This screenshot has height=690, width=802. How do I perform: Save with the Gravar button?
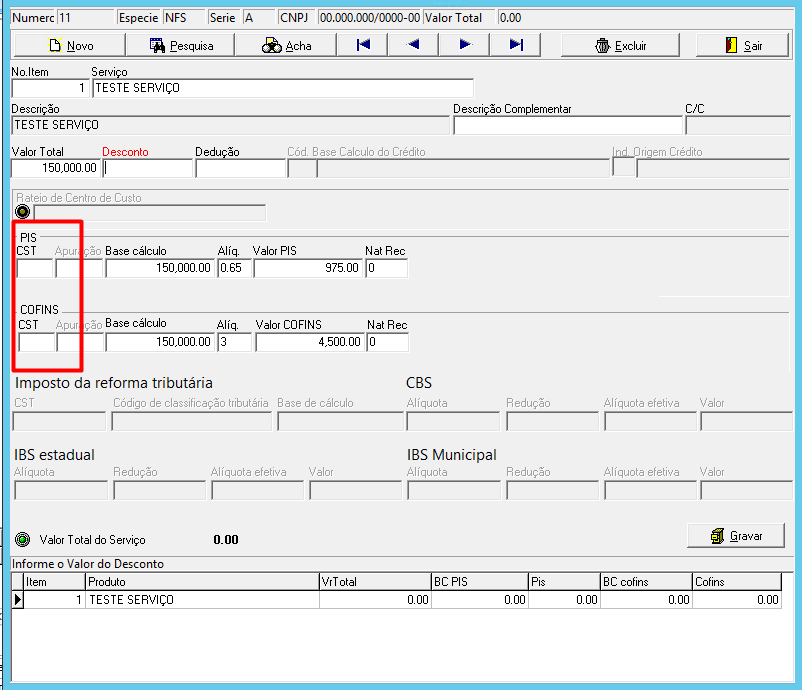click(736, 536)
